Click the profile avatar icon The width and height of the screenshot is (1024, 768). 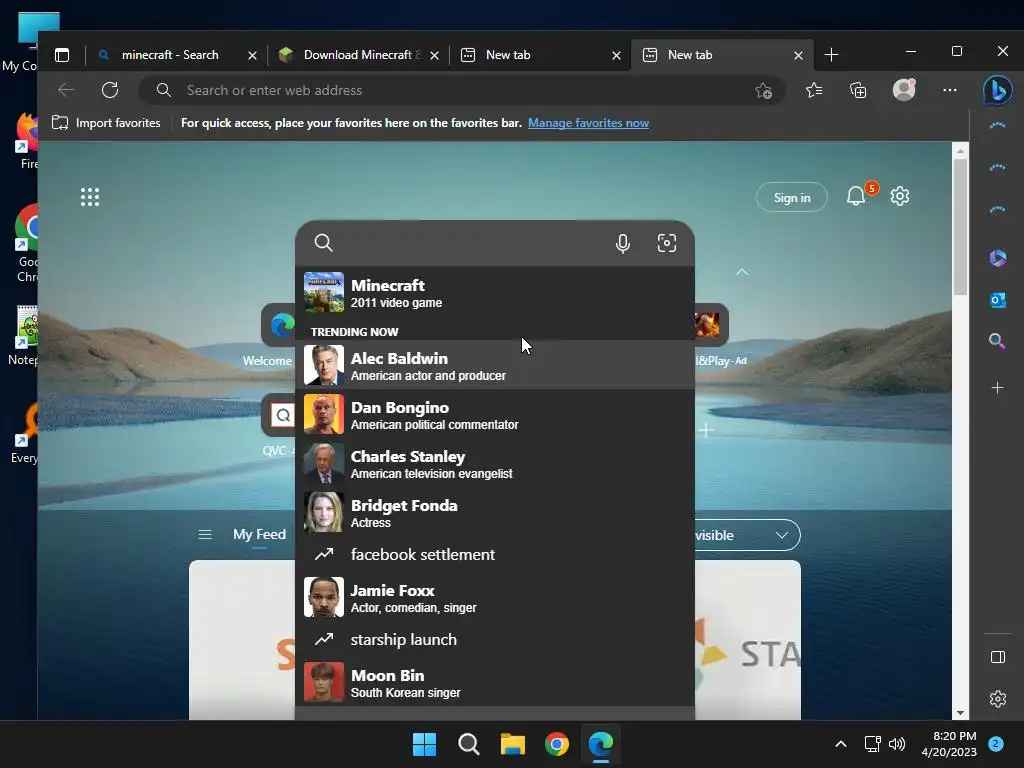click(x=904, y=90)
